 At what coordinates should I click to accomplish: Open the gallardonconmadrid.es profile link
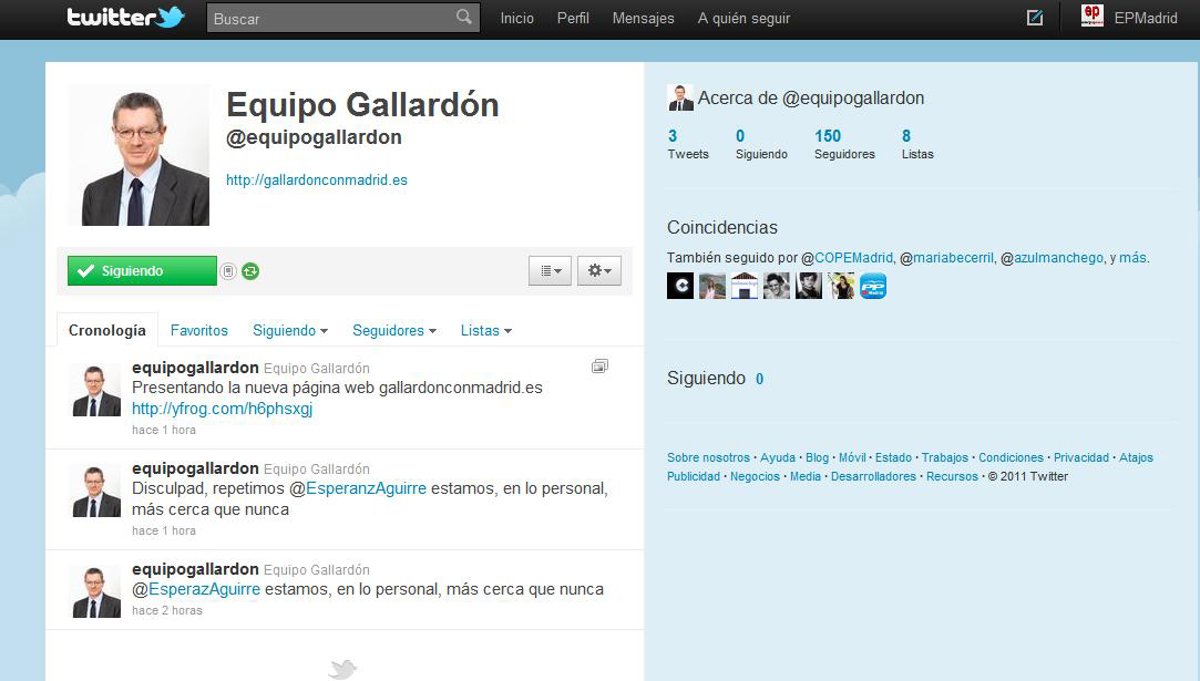point(316,181)
